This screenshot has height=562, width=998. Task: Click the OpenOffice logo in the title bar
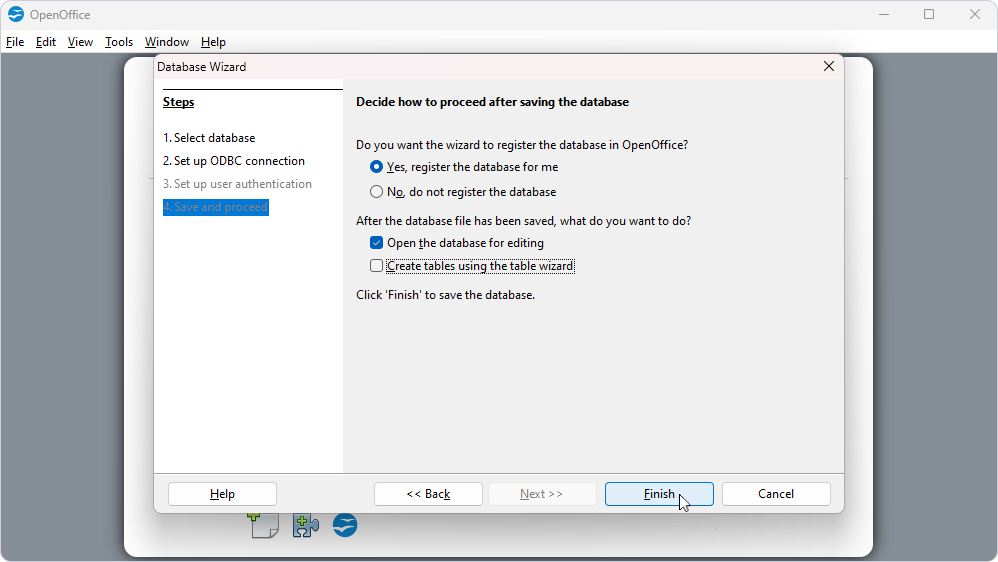(16, 14)
